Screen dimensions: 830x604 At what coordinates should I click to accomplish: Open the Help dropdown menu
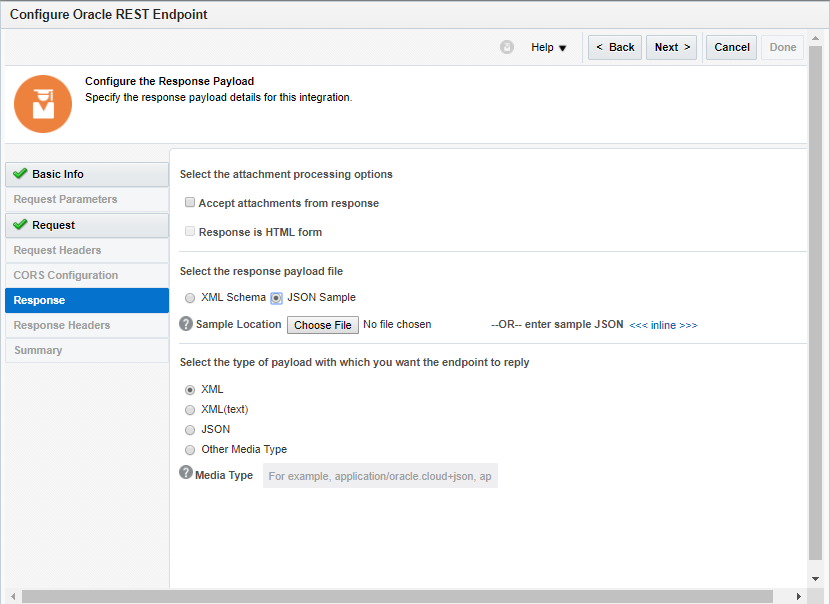click(549, 47)
